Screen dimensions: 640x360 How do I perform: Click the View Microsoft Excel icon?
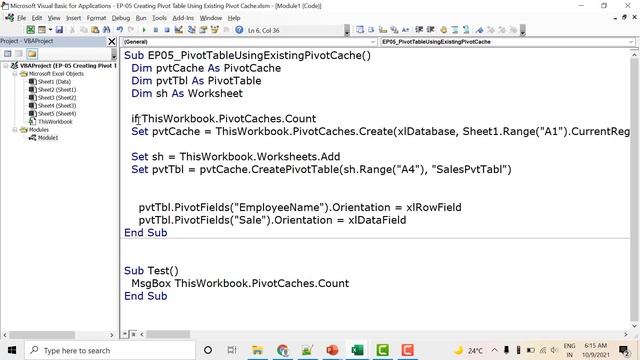coord(31,30)
